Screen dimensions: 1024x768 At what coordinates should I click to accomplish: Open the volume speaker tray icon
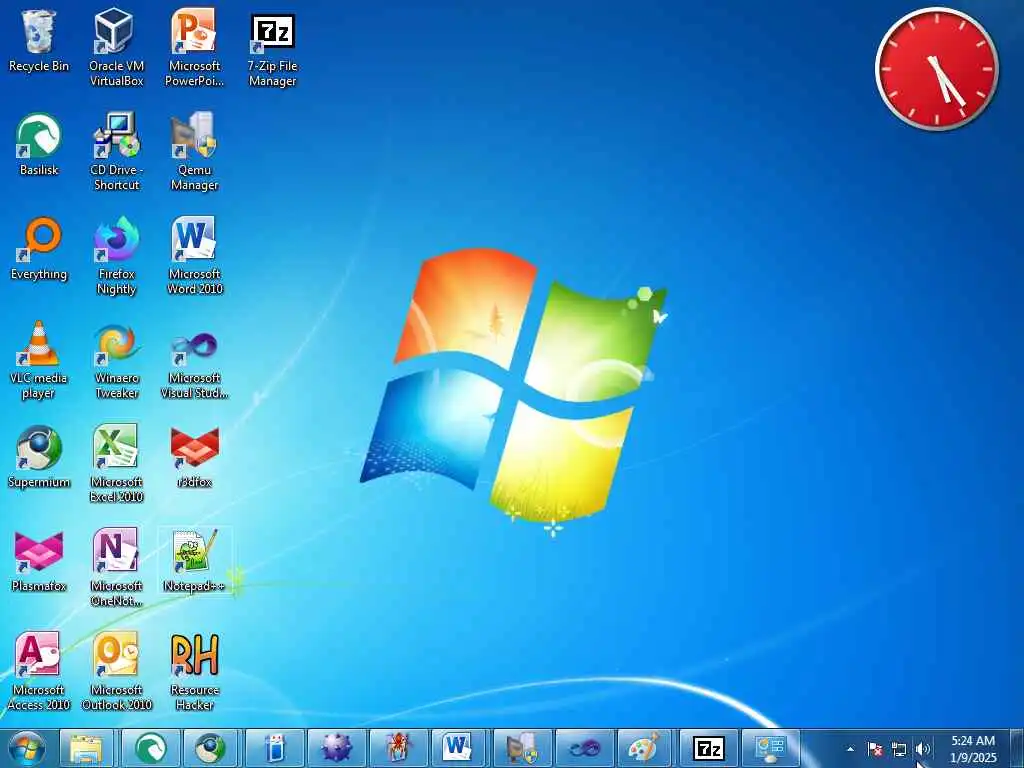[922, 749]
